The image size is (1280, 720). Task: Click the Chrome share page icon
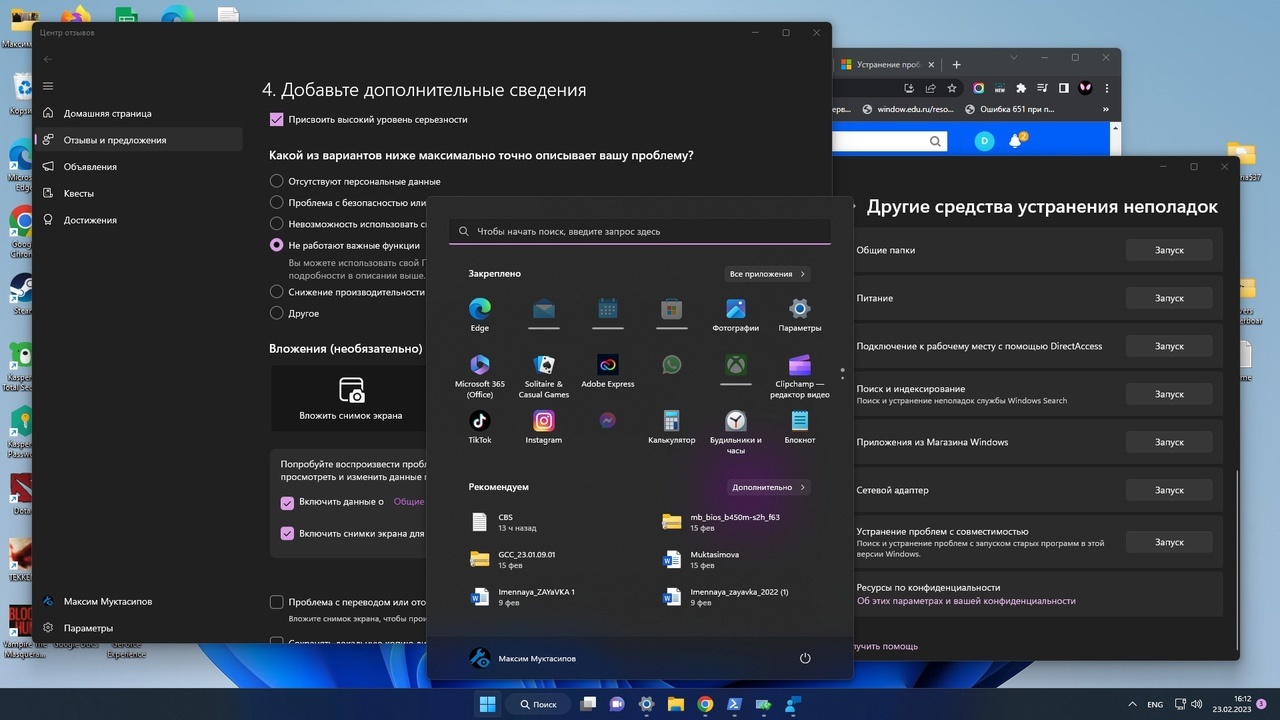click(931, 88)
